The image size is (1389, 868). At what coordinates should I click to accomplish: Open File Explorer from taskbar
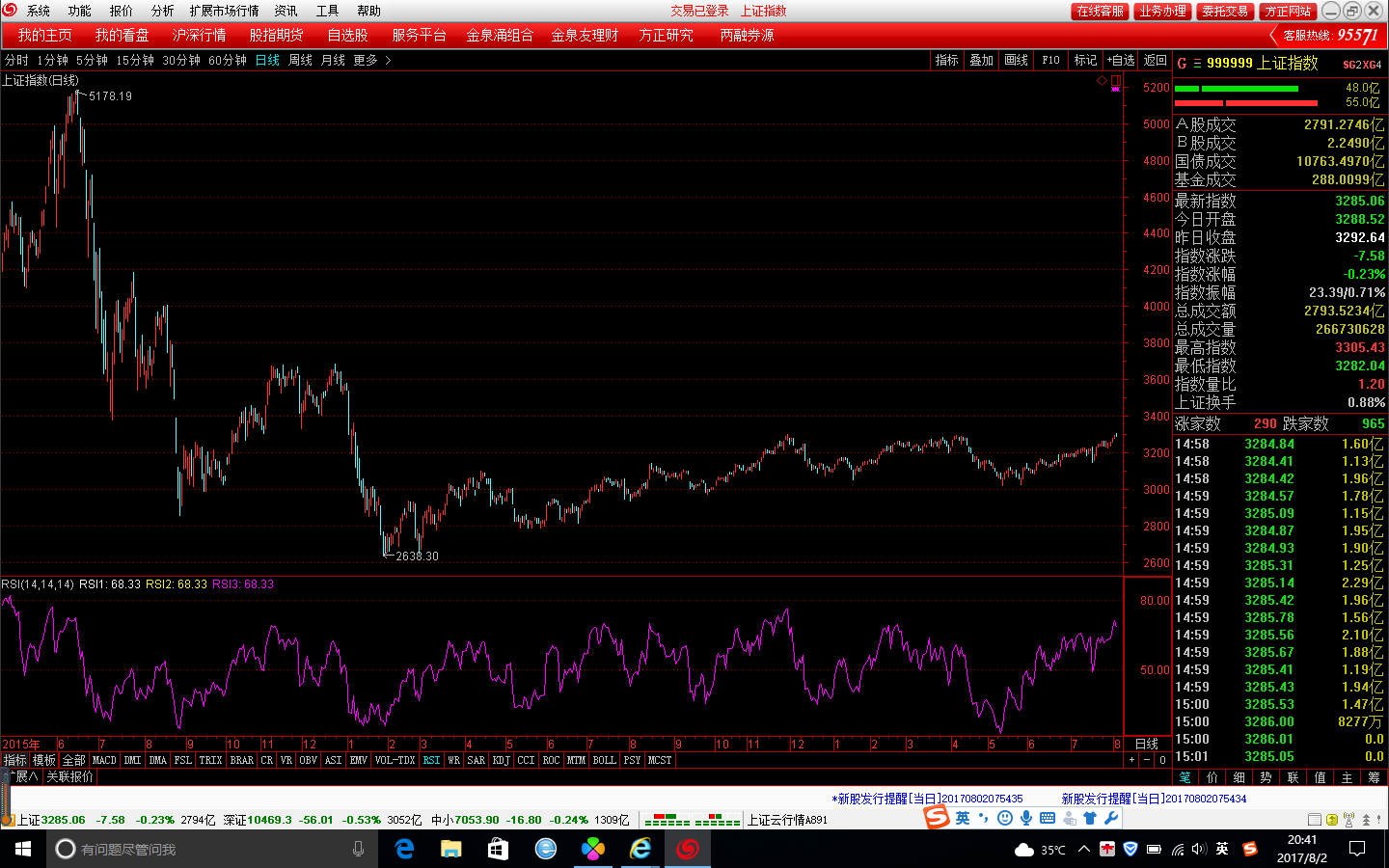450,849
